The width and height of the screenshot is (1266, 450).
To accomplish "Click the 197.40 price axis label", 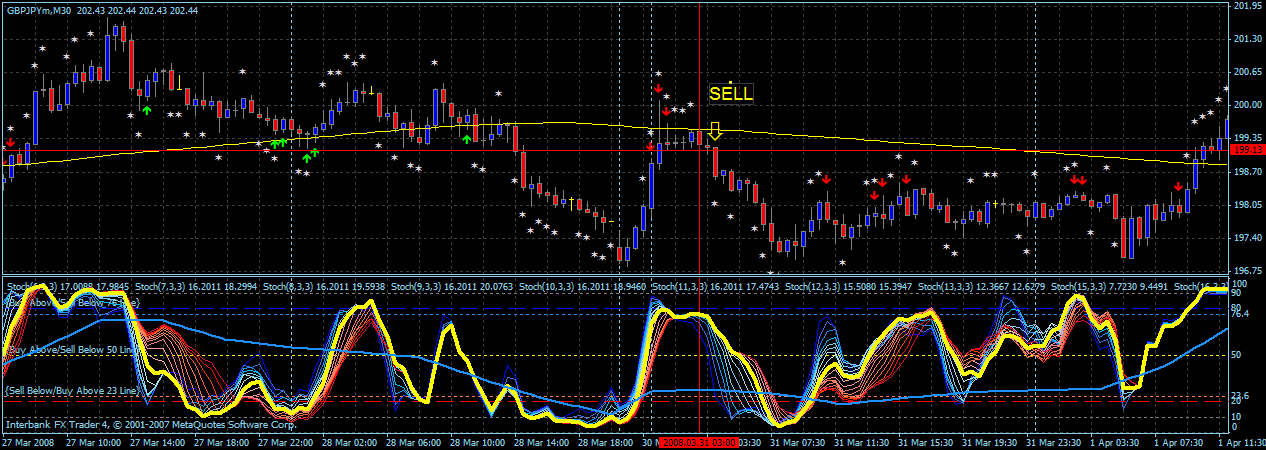I will click(1246, 238).
